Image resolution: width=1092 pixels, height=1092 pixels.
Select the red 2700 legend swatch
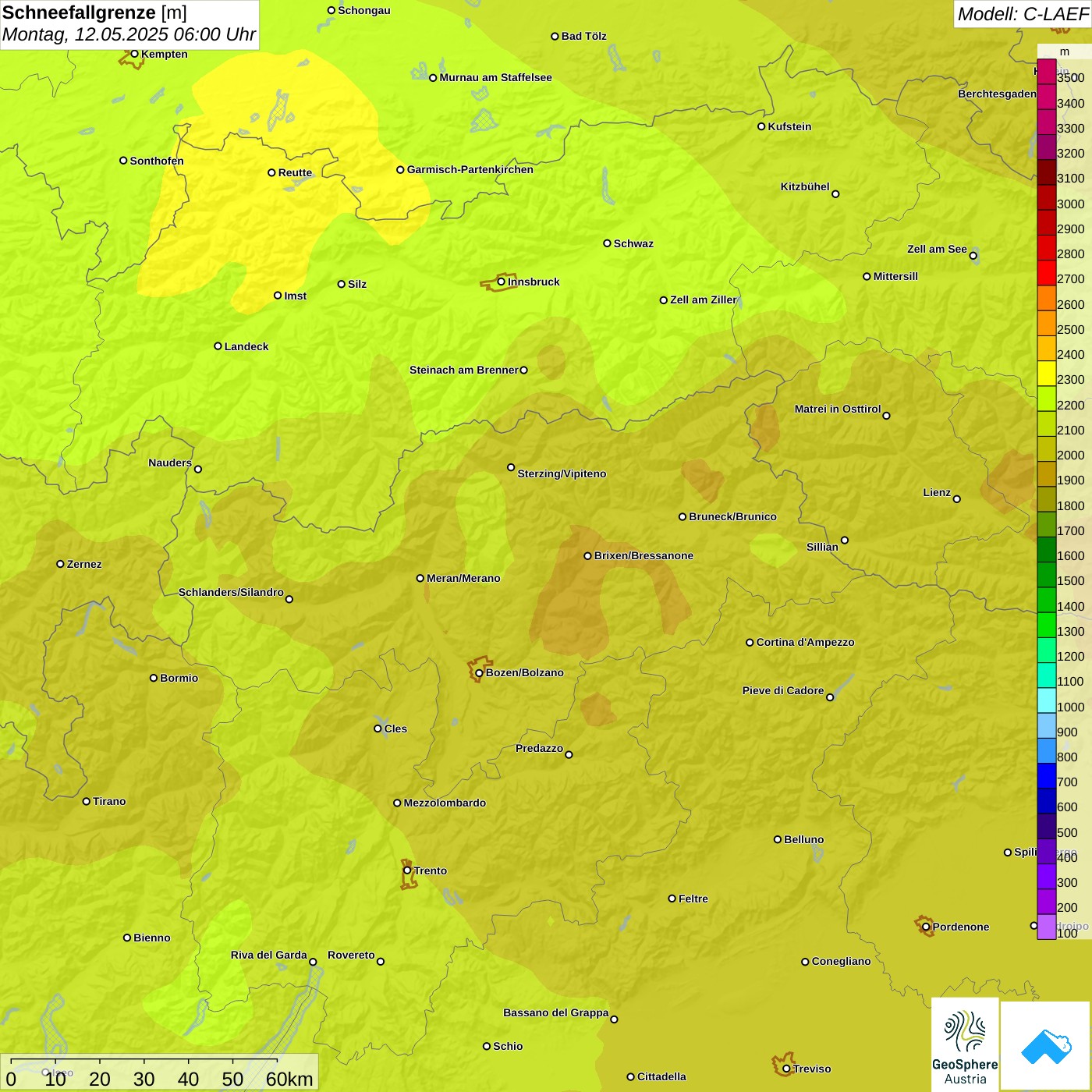[1047, 273]
